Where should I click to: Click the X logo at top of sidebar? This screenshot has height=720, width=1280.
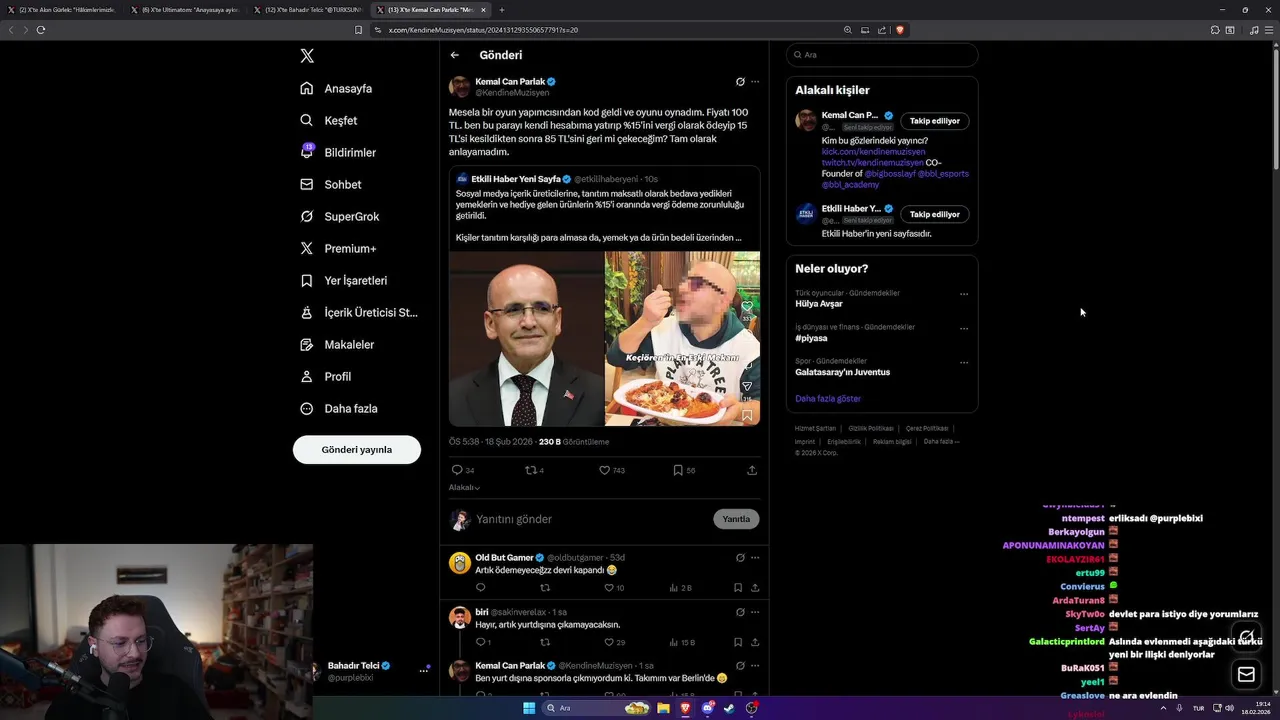tap(307, 56)
